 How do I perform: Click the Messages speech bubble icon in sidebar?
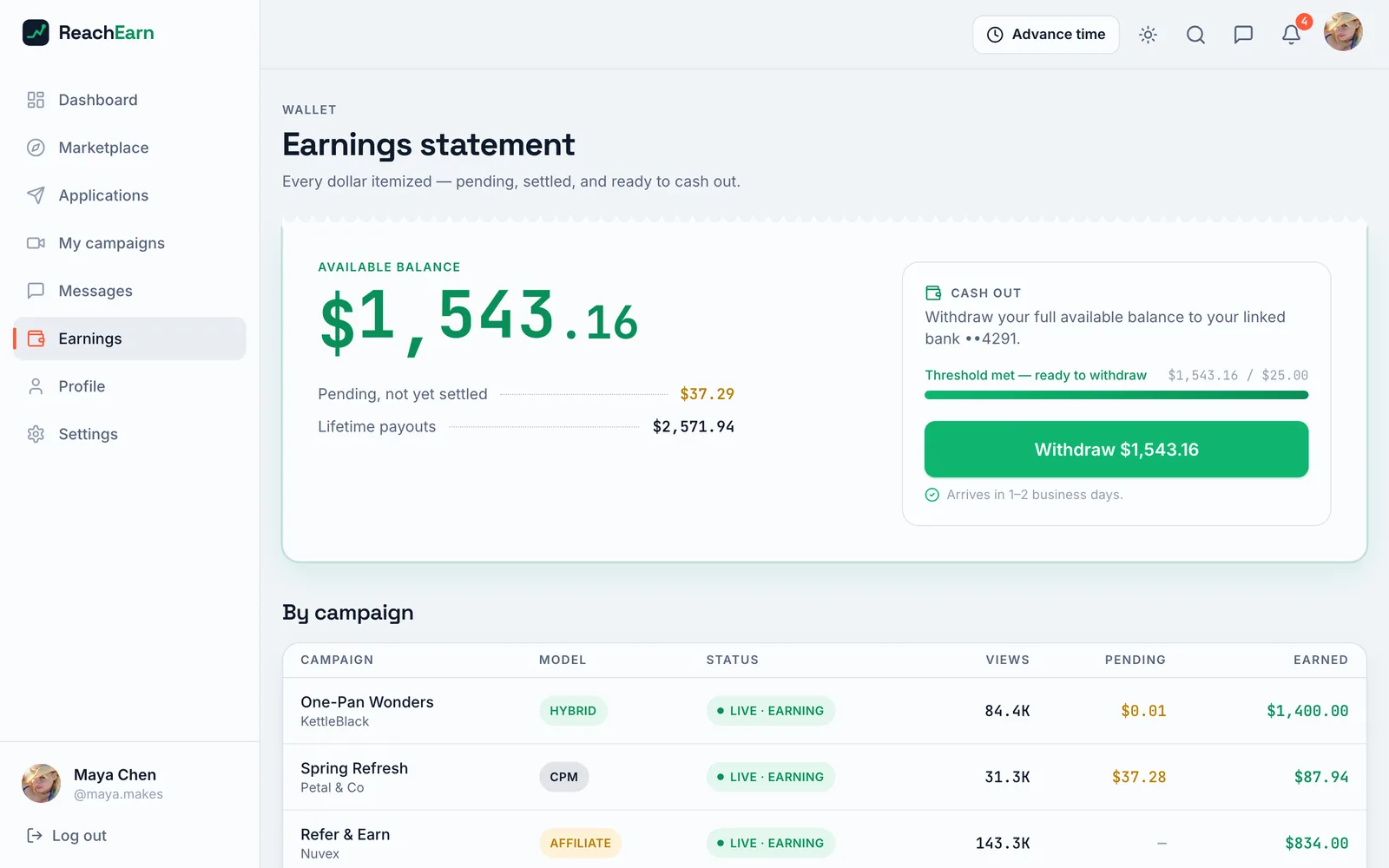coord(36,291)
